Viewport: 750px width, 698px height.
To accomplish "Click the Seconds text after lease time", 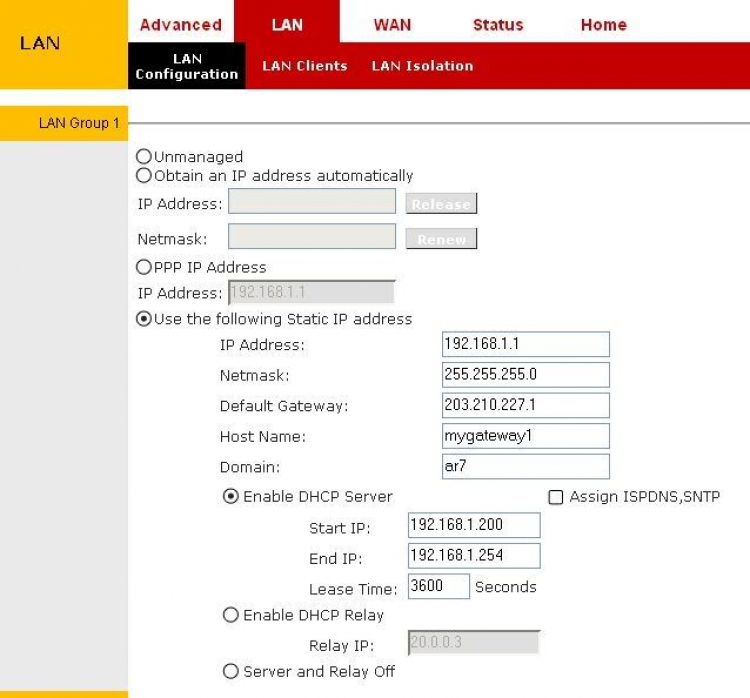I will click(x=506, y=587).
